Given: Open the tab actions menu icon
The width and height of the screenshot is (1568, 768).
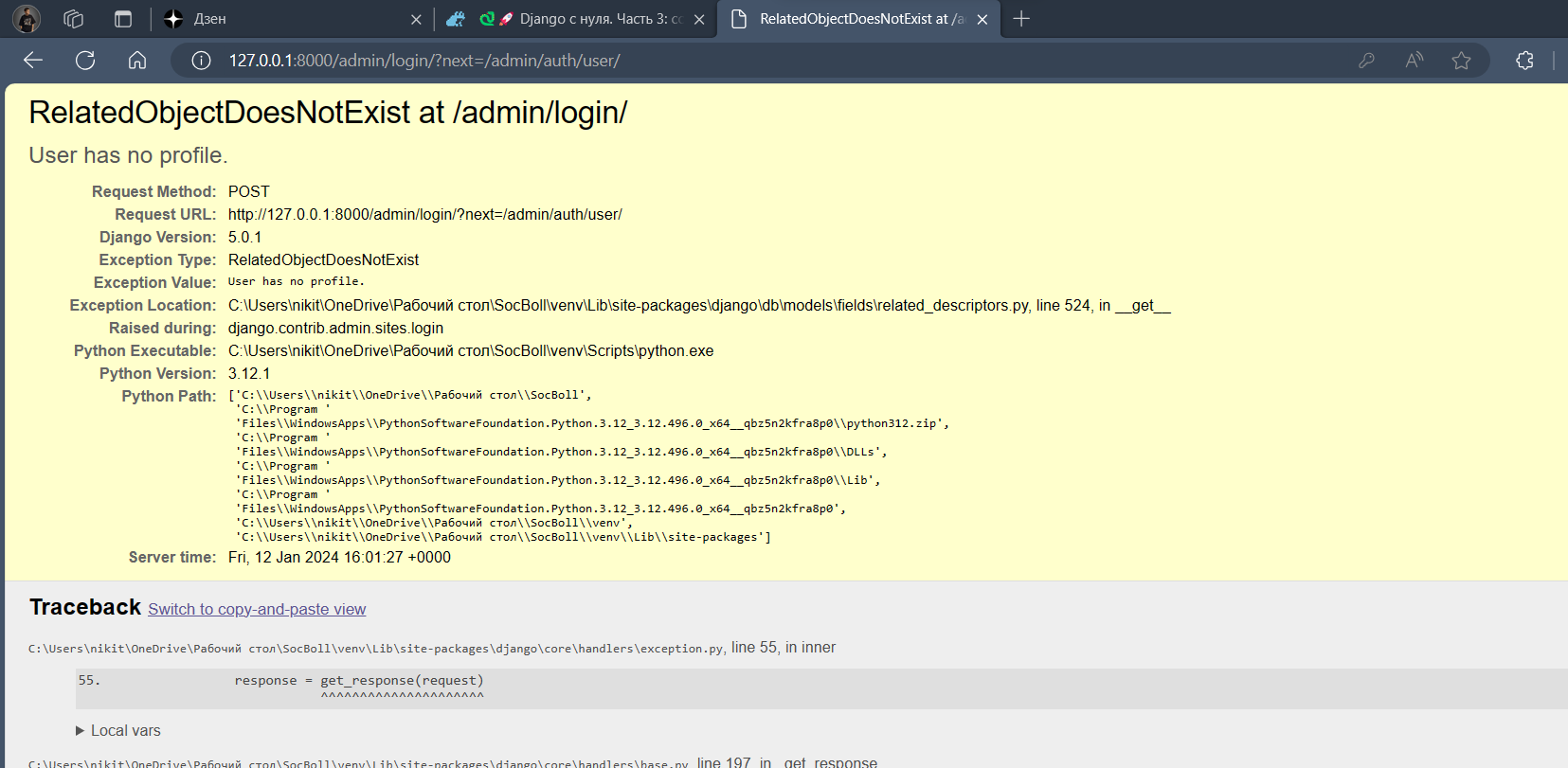Looking at the screenshot, I should (123, 19).
